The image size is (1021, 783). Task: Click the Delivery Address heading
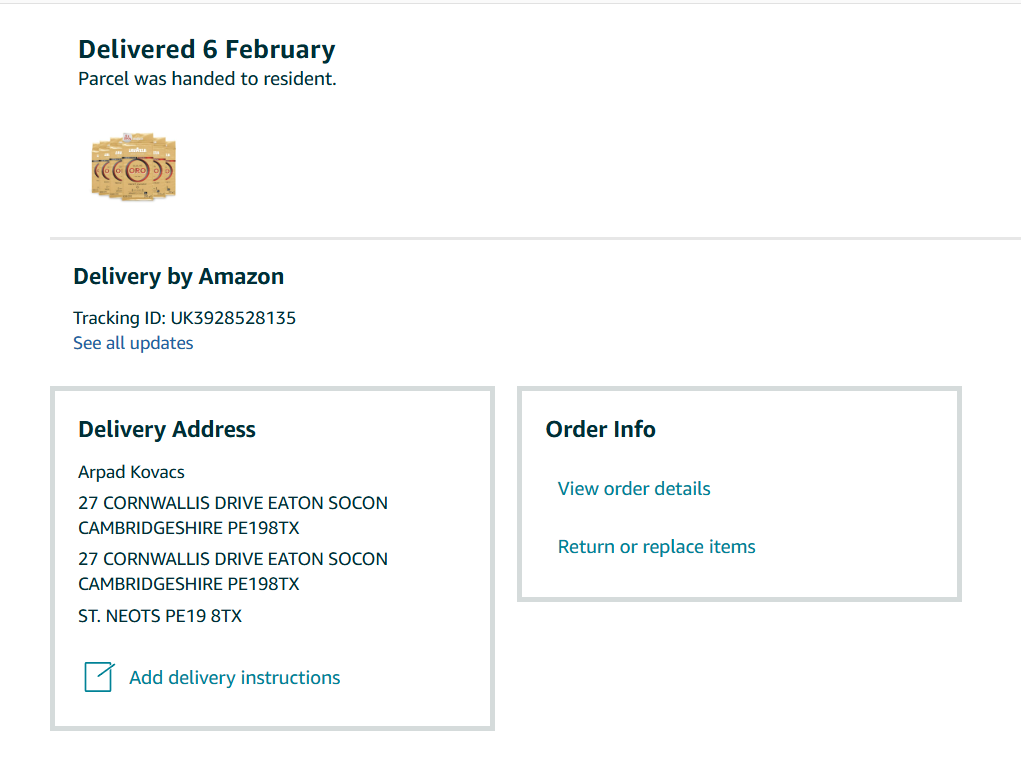coord(167,429)
